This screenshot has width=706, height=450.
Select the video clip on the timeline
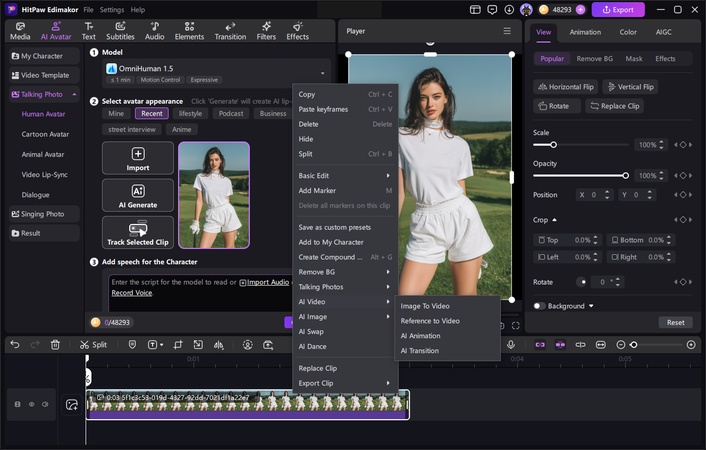pos(248,405)
